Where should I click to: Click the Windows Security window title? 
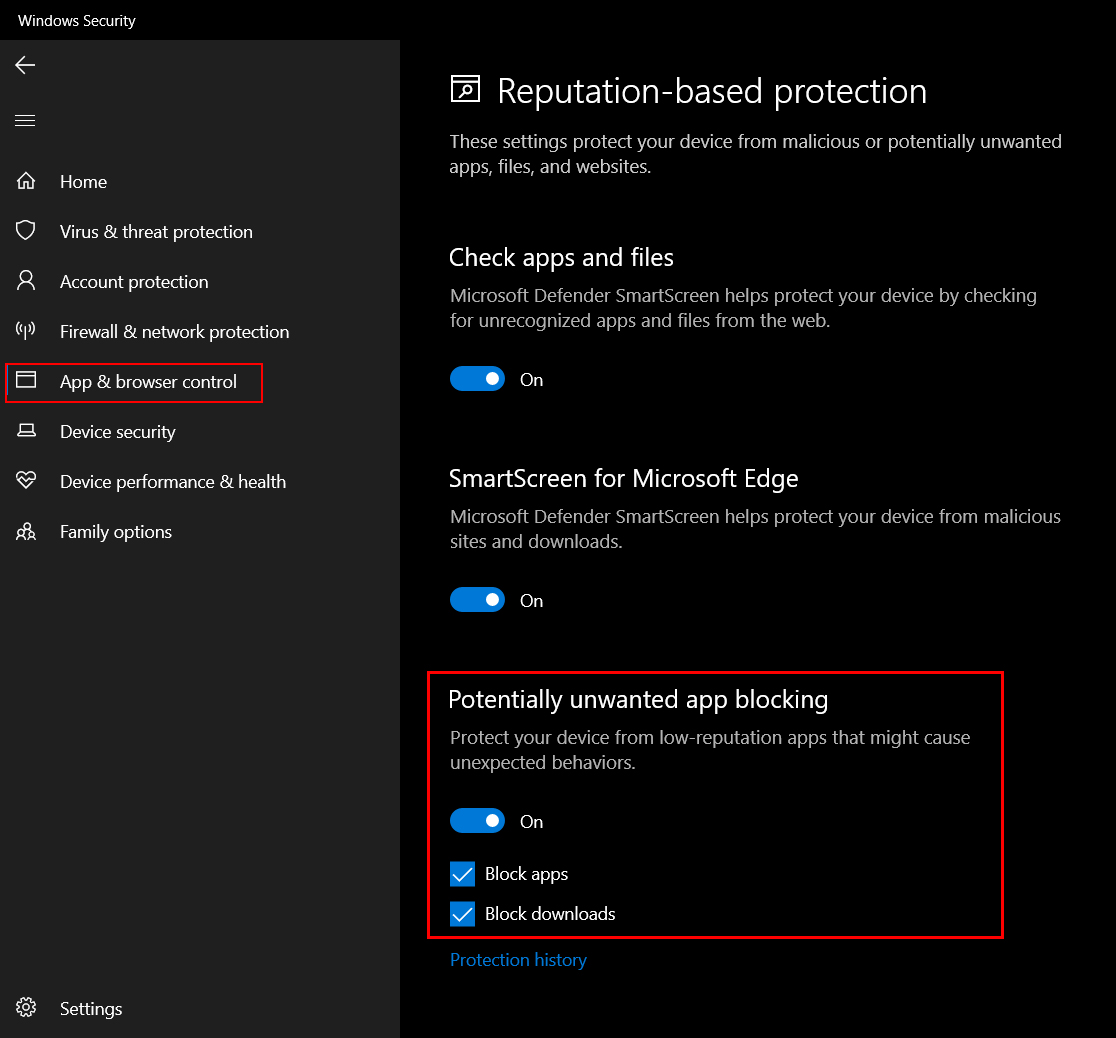(77, 21)
